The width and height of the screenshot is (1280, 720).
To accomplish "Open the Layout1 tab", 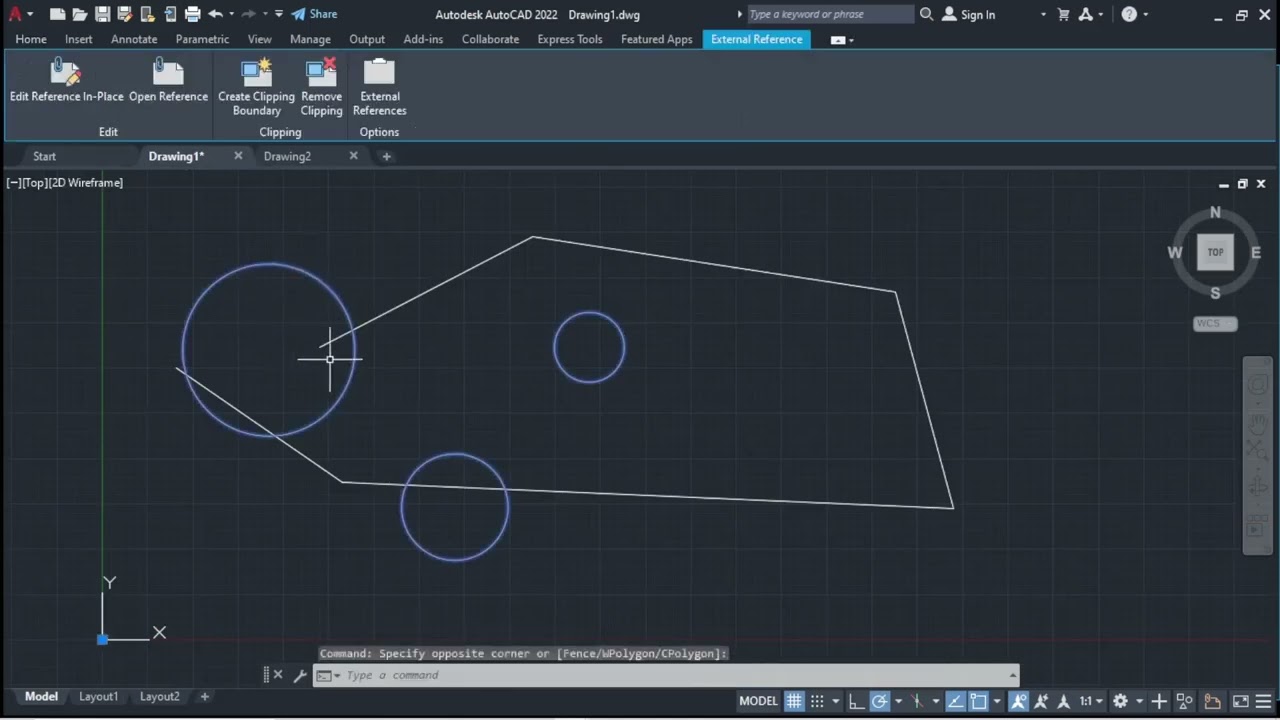I will click(98, 697).
